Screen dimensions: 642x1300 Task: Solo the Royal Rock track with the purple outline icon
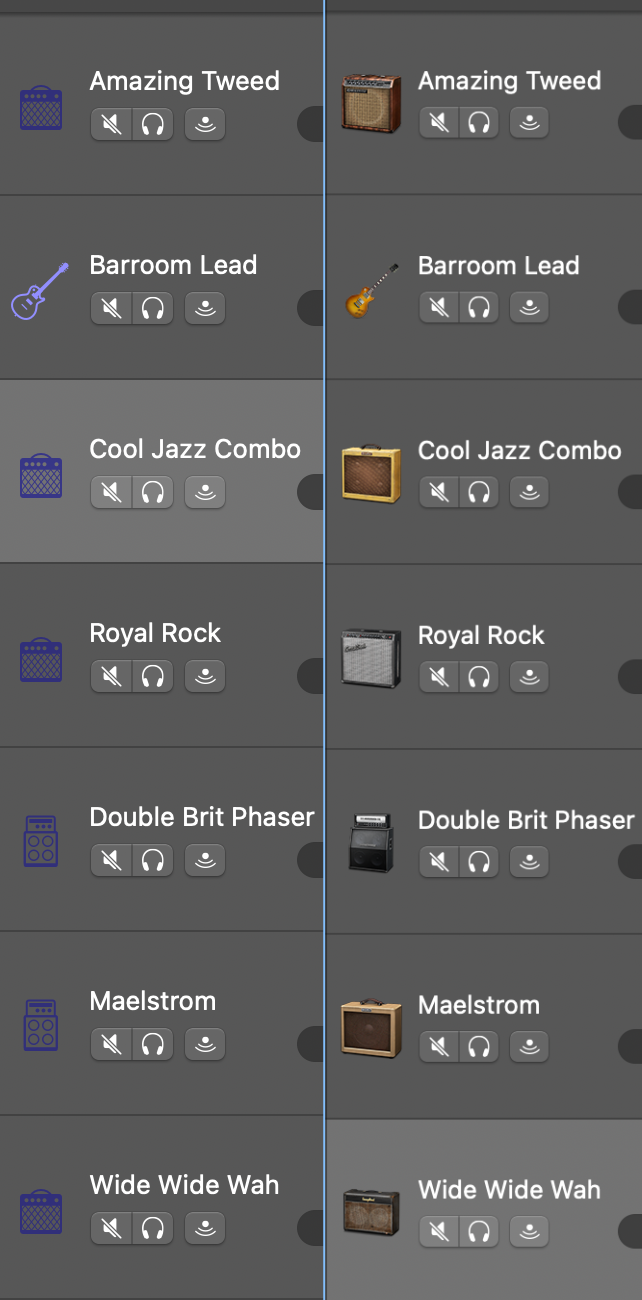[152, 676]
